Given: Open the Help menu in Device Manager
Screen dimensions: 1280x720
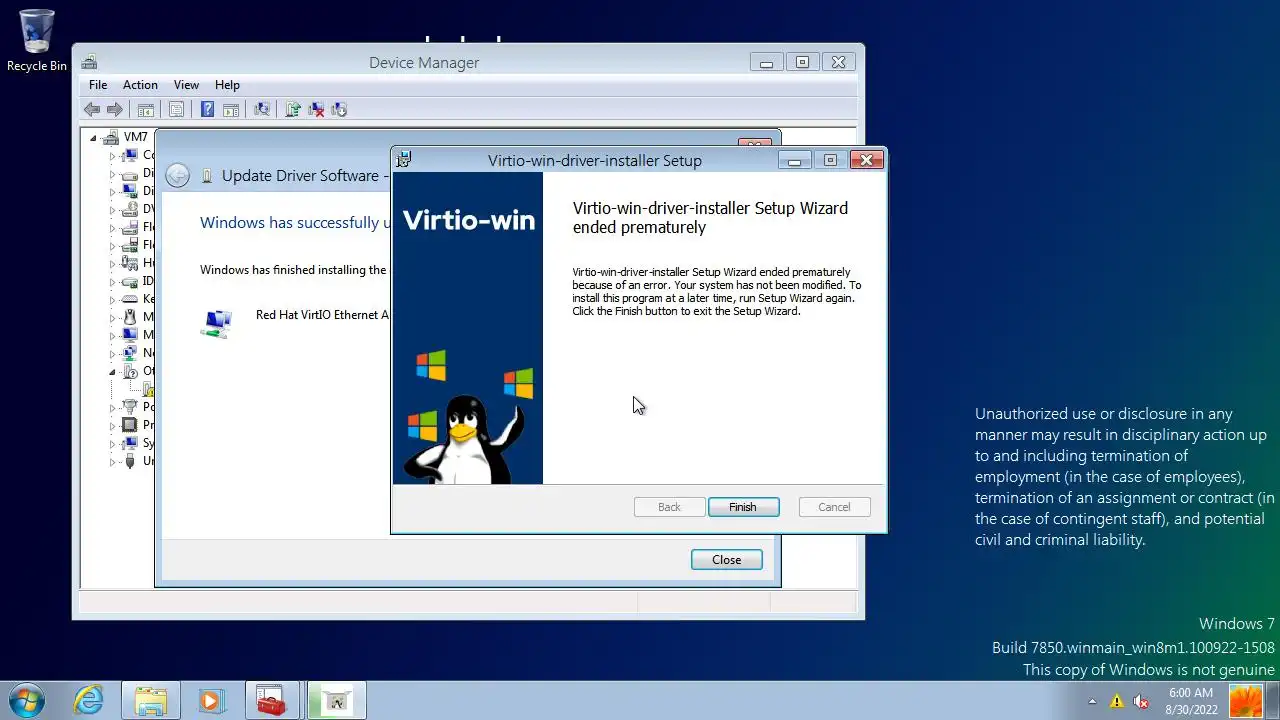Looking at the screenshot, I should coord(227,85).
